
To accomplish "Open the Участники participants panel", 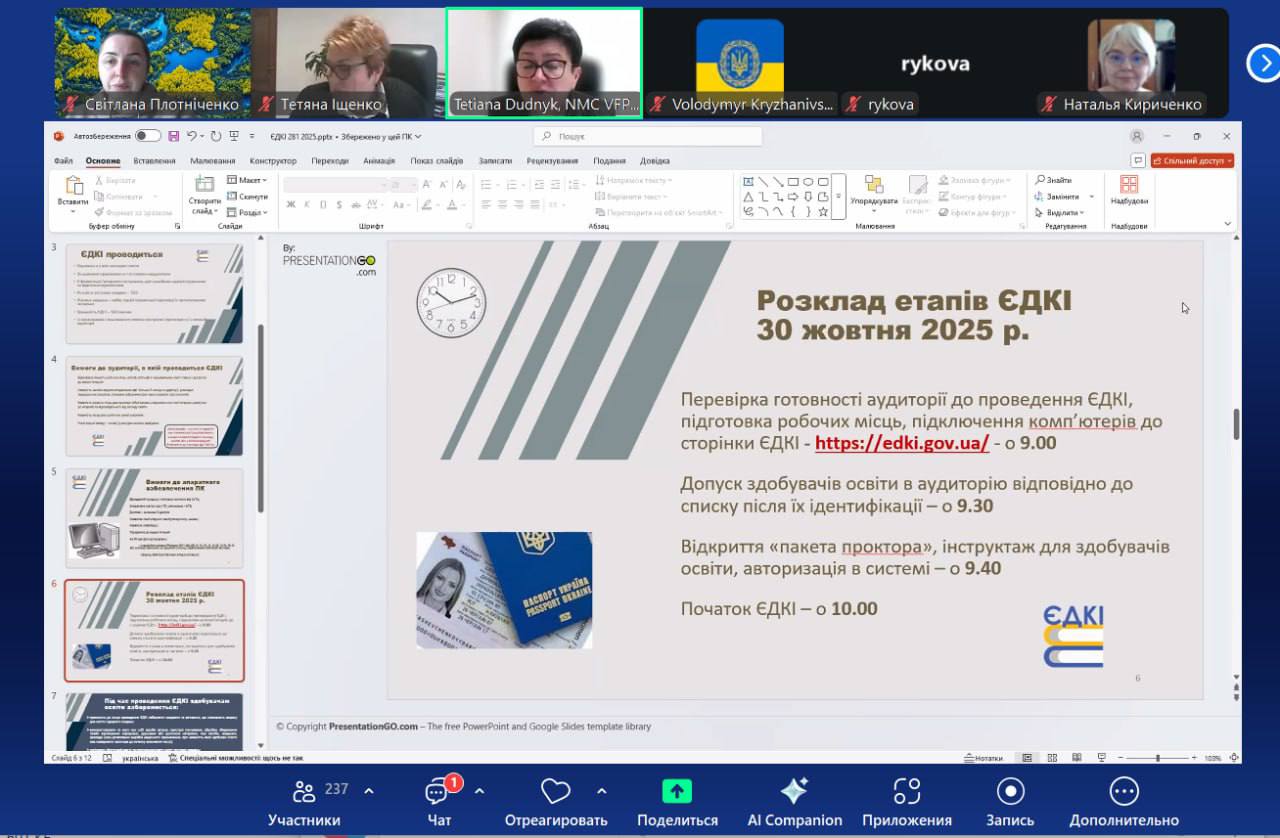I will pyautogui.click(x=304, y=792).
